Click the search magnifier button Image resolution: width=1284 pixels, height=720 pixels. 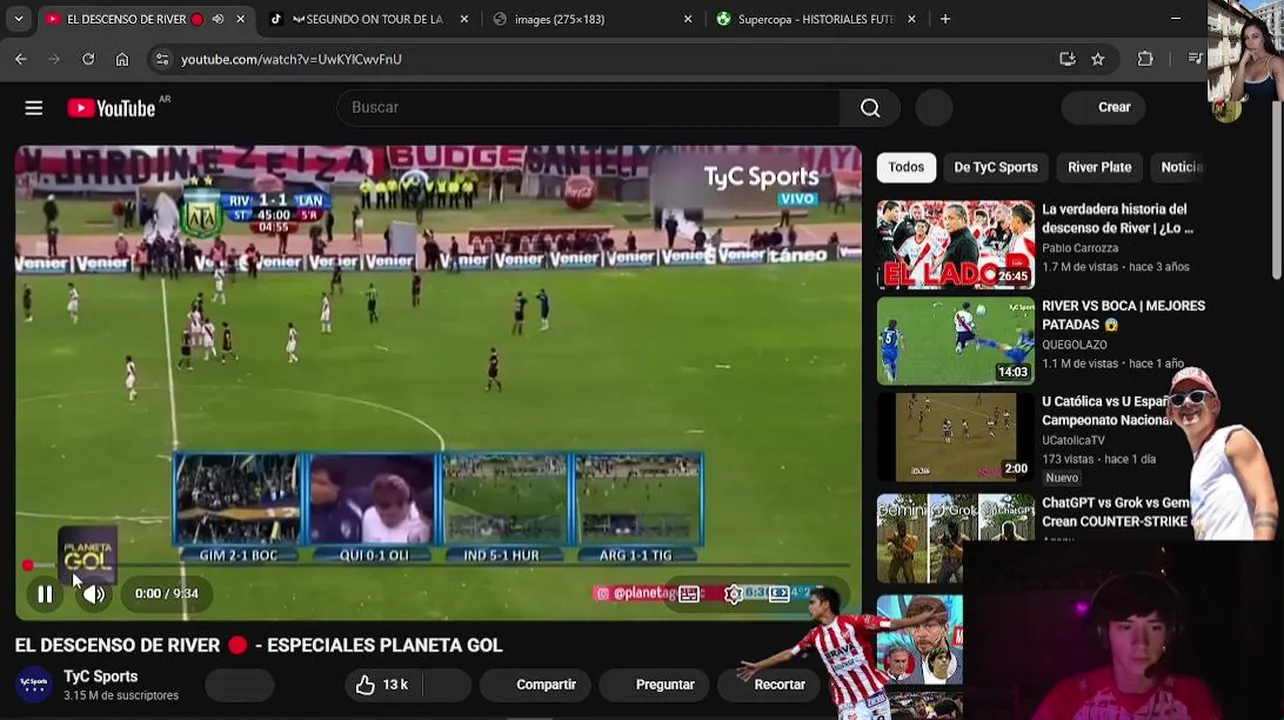870,107
